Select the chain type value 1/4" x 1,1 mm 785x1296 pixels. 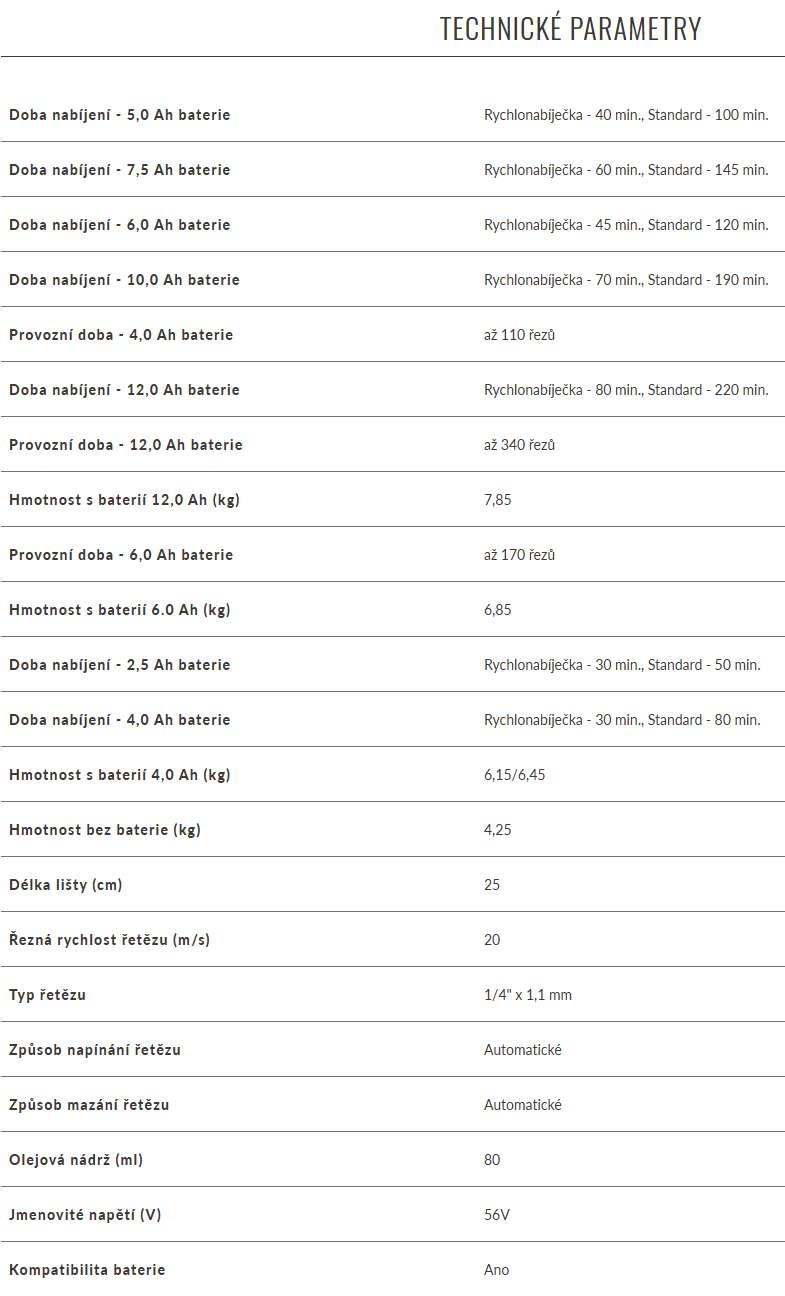coord(528,995)
